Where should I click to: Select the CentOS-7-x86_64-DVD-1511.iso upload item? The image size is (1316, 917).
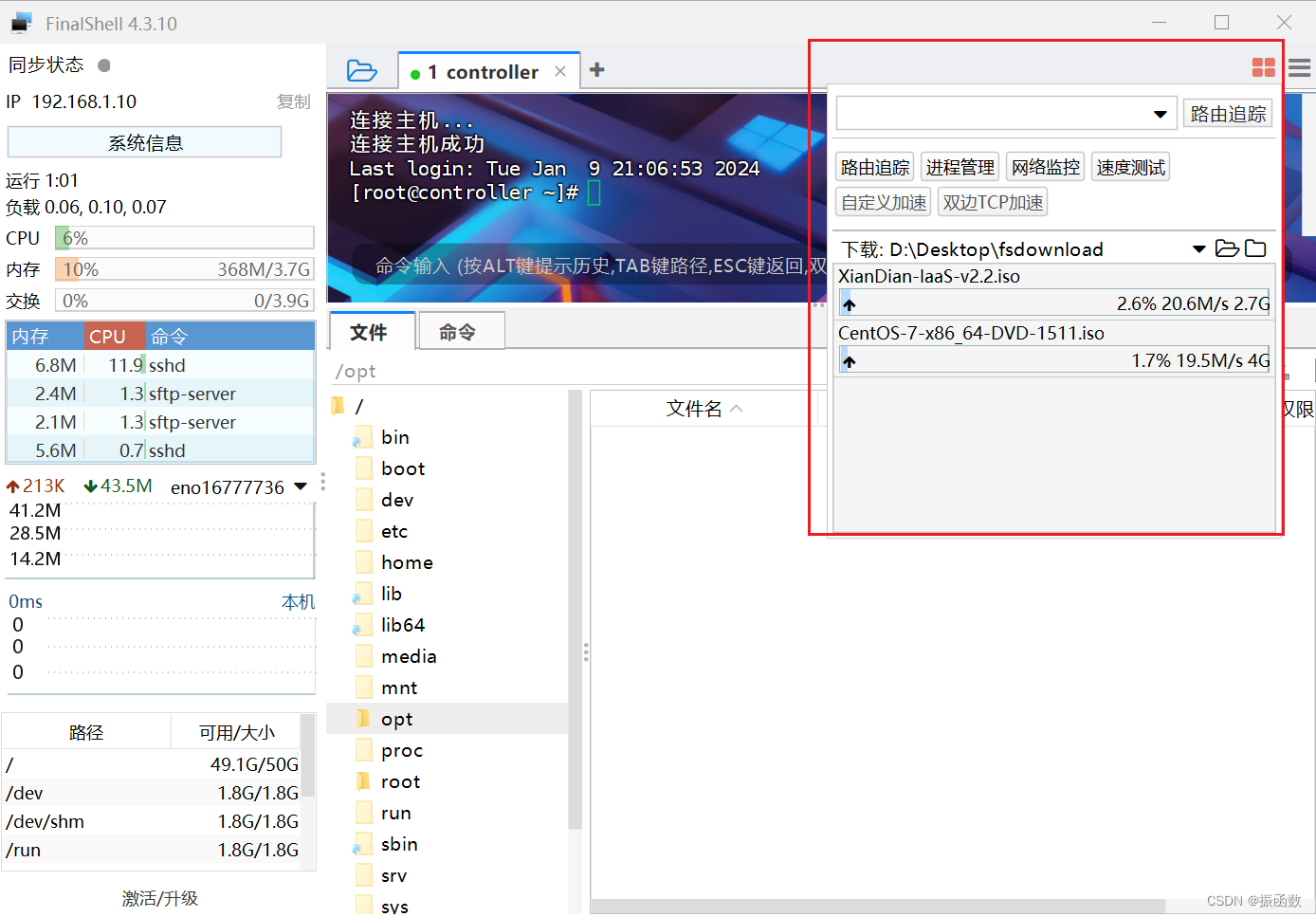pos(971,334)
